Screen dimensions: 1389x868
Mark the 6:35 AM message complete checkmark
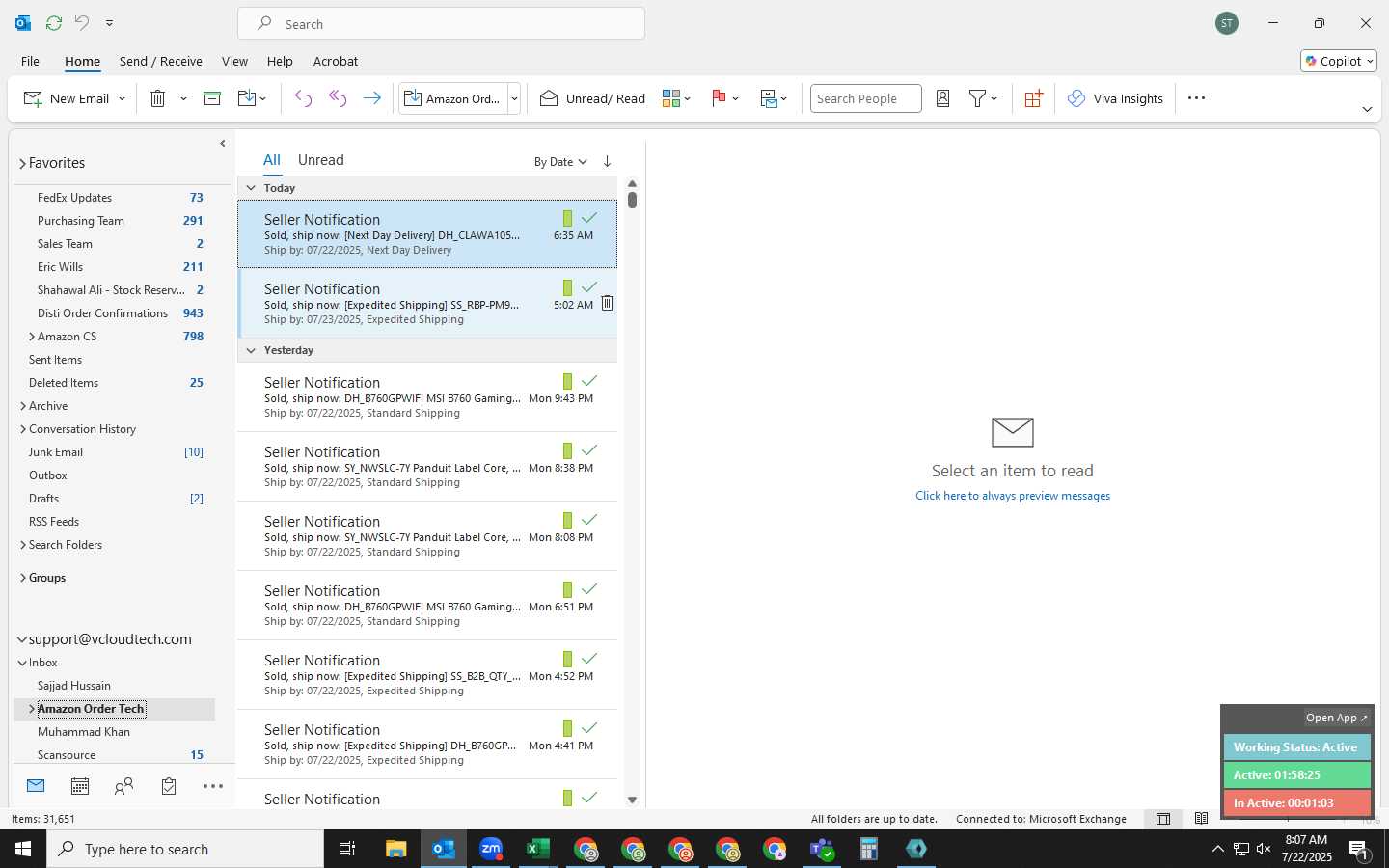coord(589,218)
